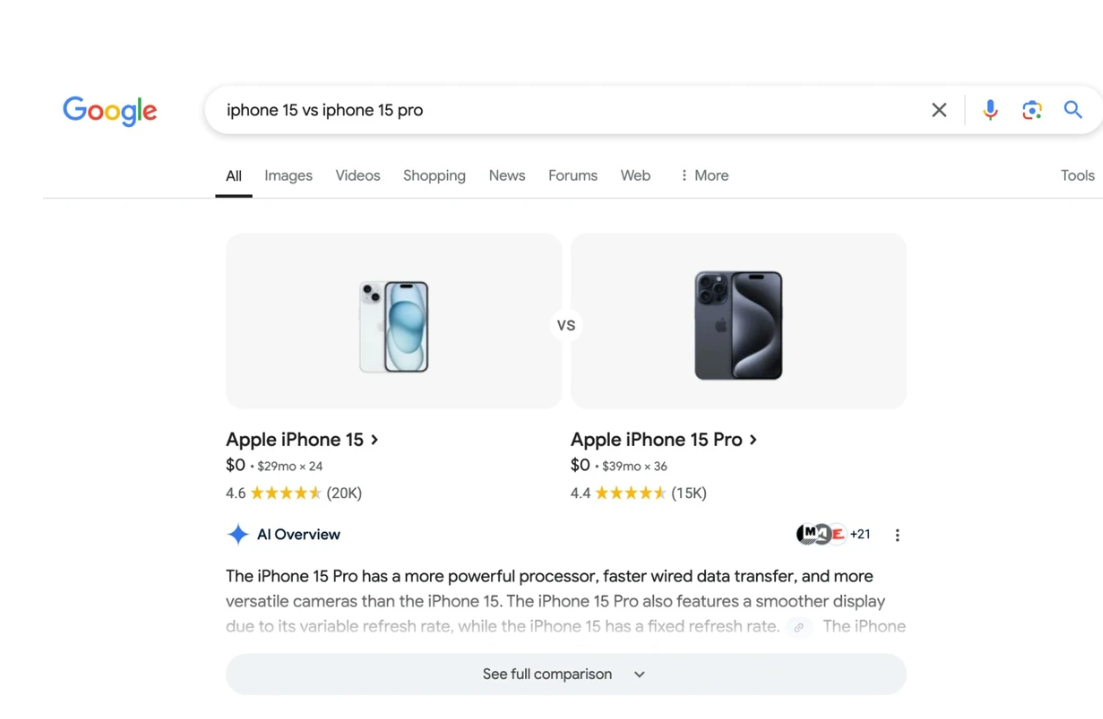Open Google Lens image search

click(x=1032, y=110)
